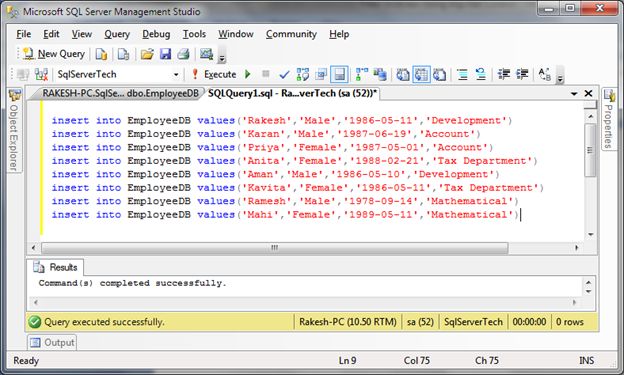624x375 pixels.
Task: Open the Query menu
Action: pyautogui.click(x=117, y=34)
